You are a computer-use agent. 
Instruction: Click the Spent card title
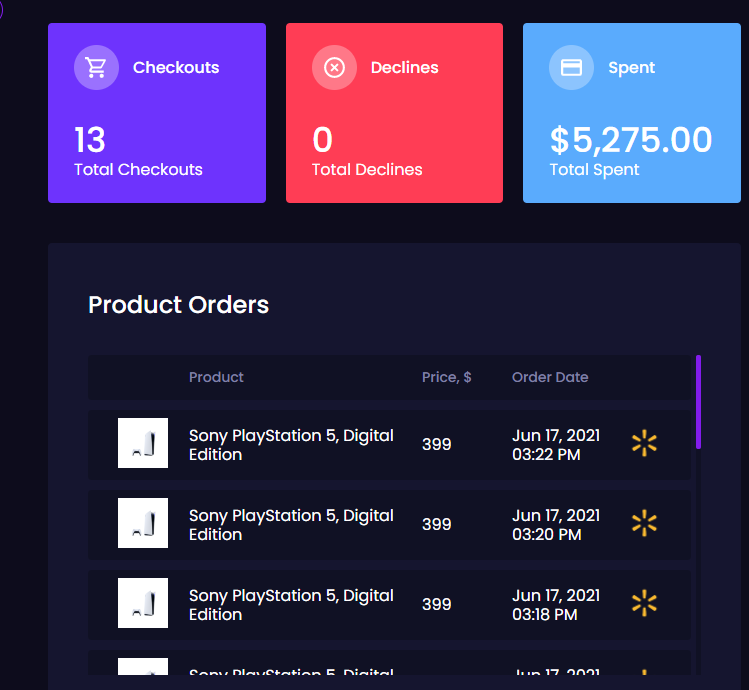[631, 68]
